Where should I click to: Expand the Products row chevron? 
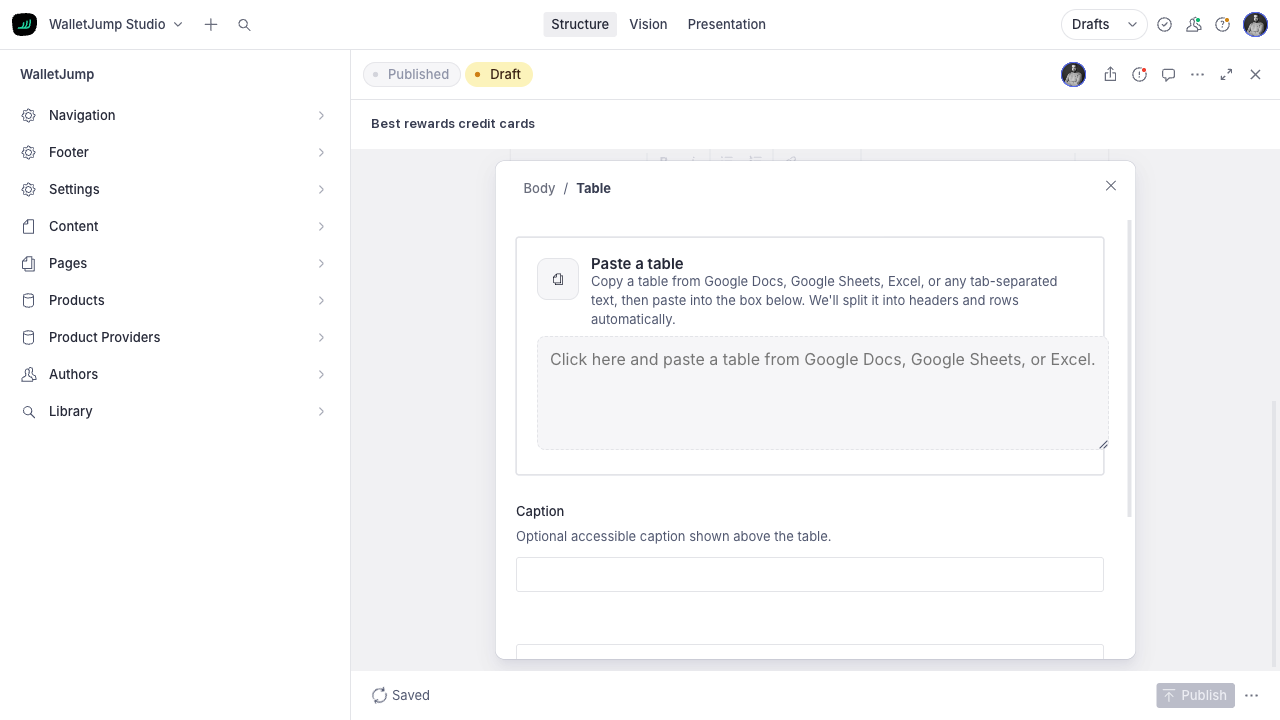click(x=321, y=300)
